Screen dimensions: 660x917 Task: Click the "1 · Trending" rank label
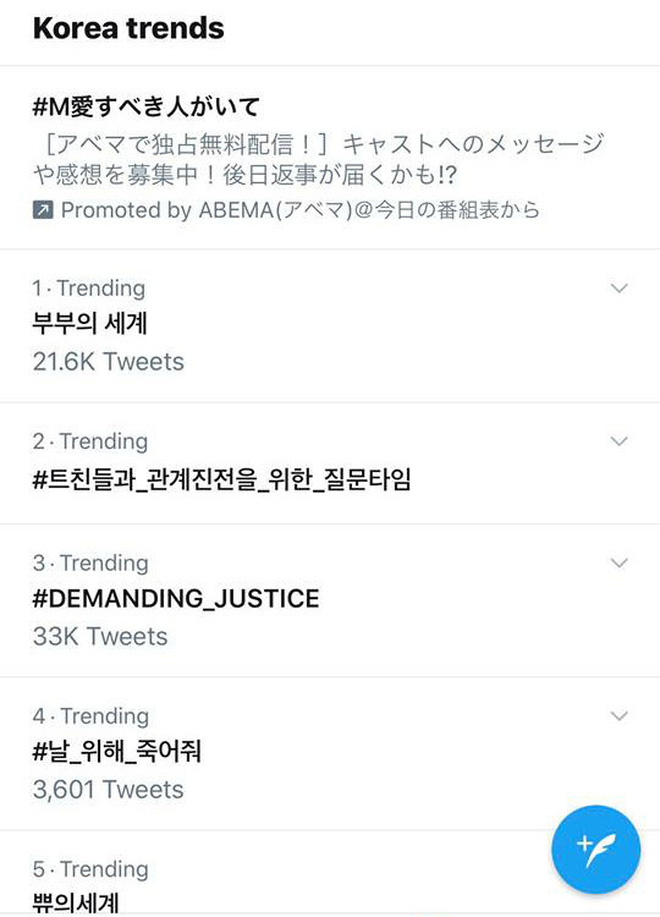(89, 289)
